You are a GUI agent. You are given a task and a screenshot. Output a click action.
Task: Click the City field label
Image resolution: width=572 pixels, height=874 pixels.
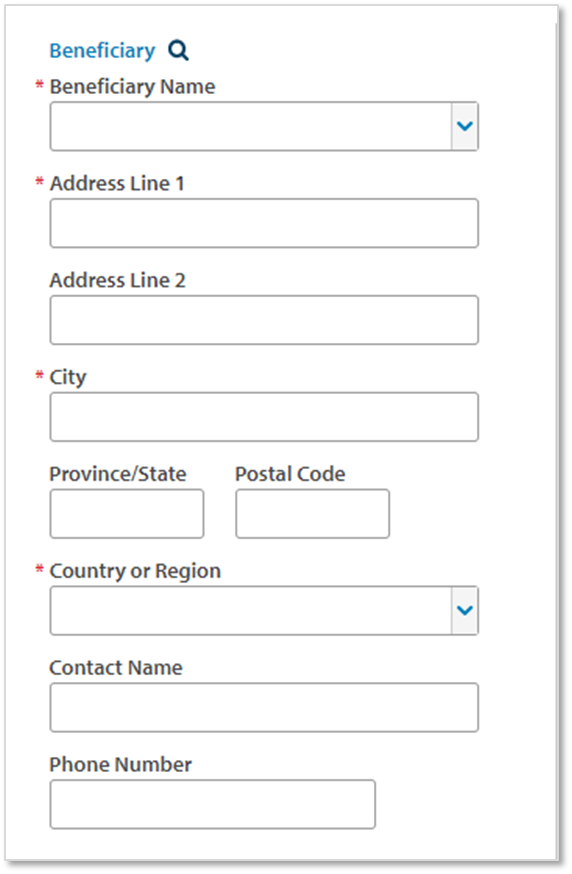click(x=68, y=377)
